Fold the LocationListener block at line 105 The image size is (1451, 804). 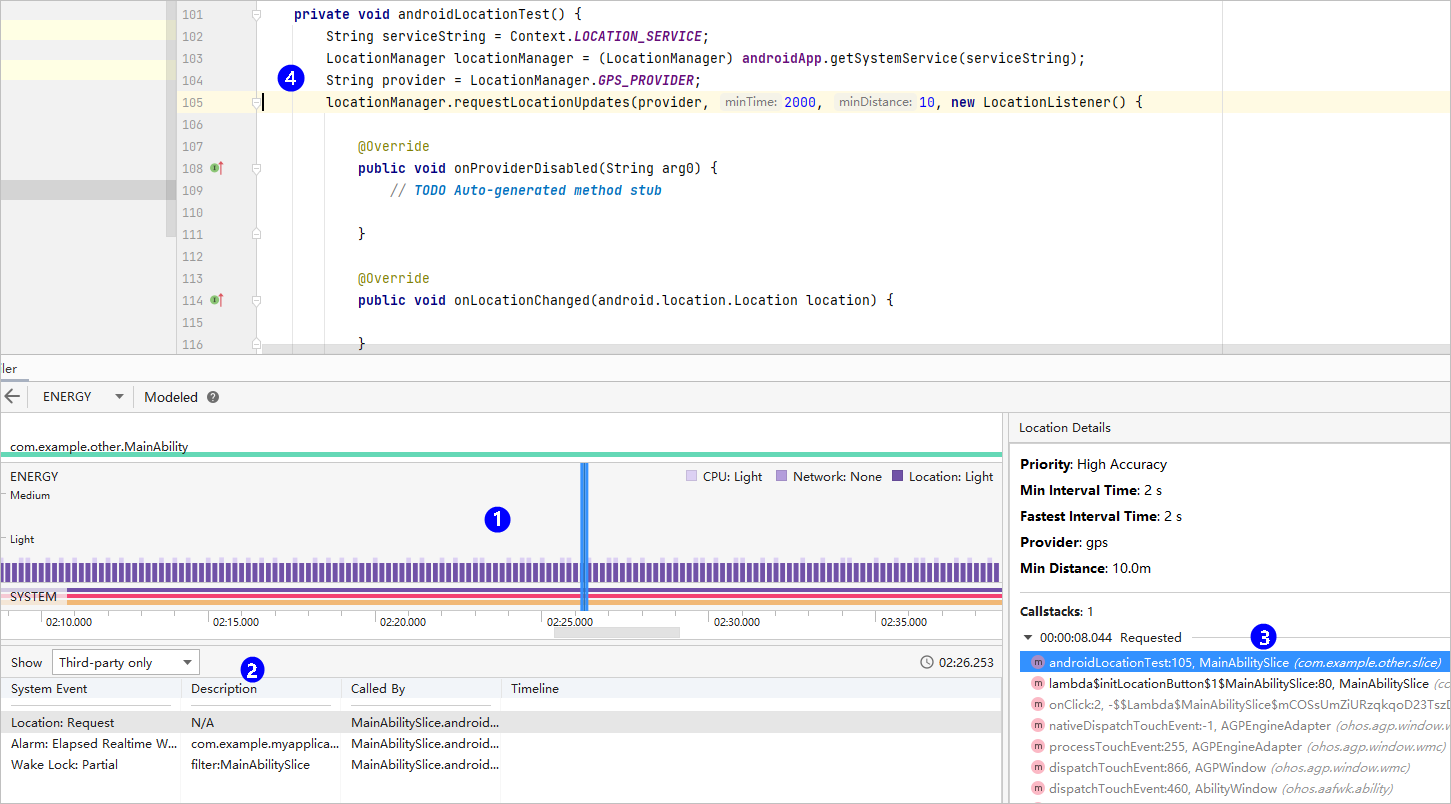pos(257,102)
